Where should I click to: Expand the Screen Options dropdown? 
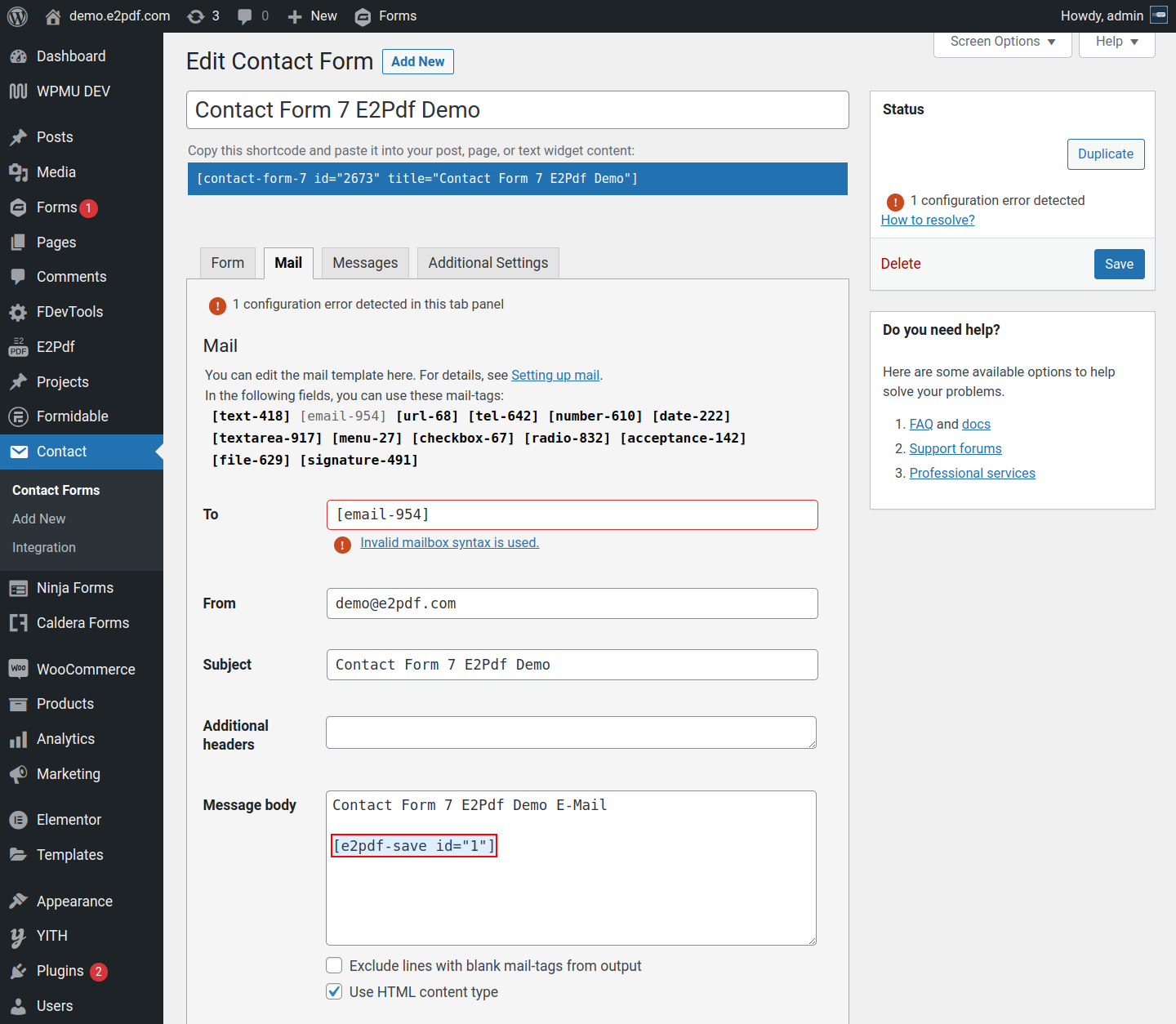tap(1002, 42)
